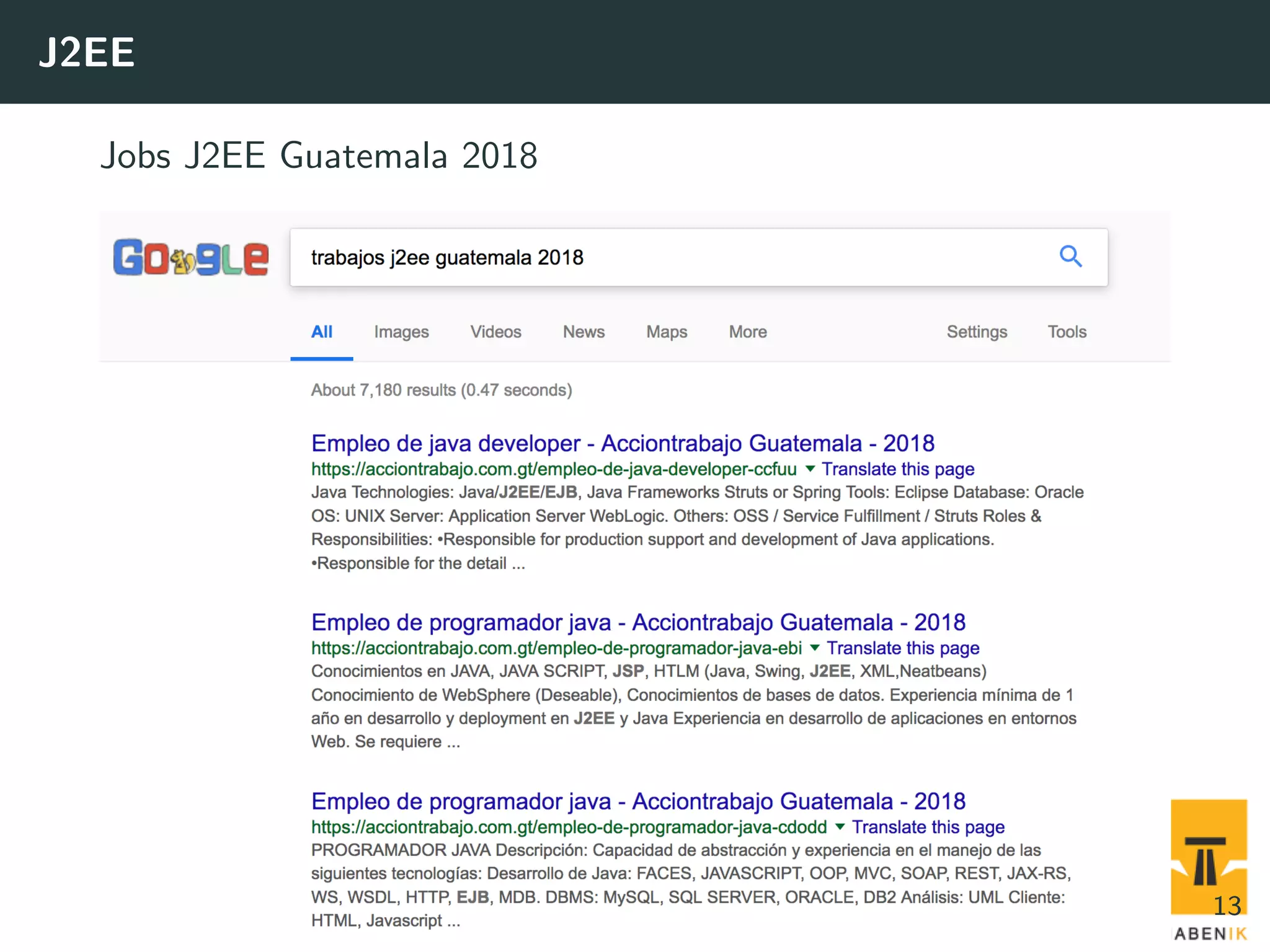Viewport: 1270px width, 952px height.
Task: Open 'Empleo de java developer' result
Action: [623, 443]
